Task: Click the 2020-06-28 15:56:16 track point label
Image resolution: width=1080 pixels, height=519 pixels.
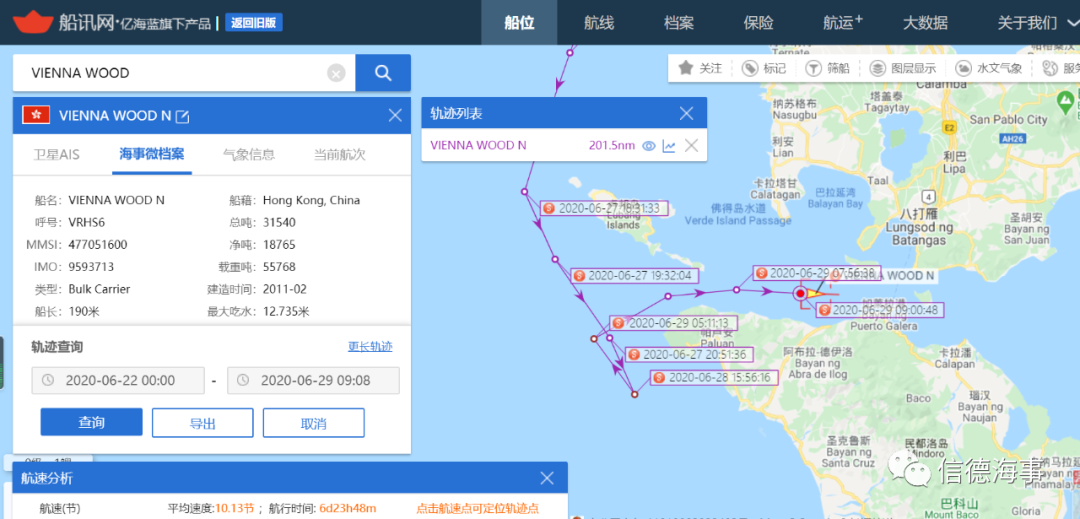Action: (714, 378)
